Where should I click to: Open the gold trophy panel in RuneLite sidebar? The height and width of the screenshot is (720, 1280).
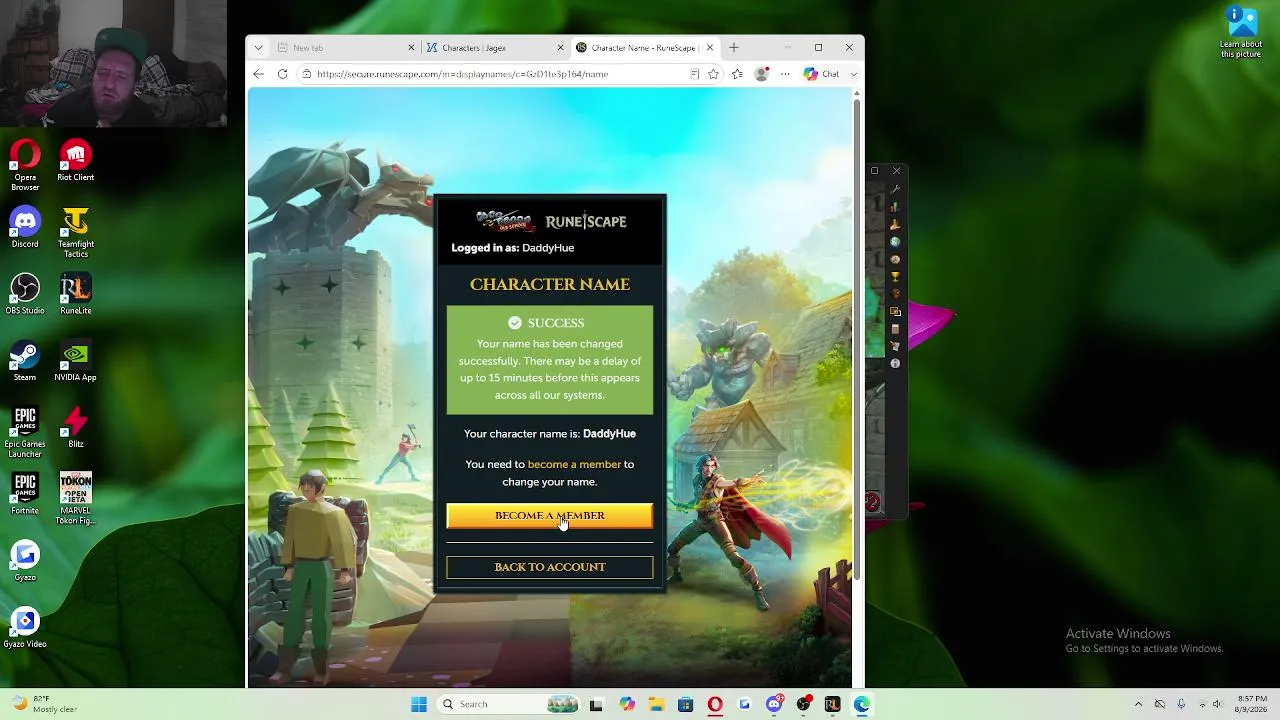point(895,277)
